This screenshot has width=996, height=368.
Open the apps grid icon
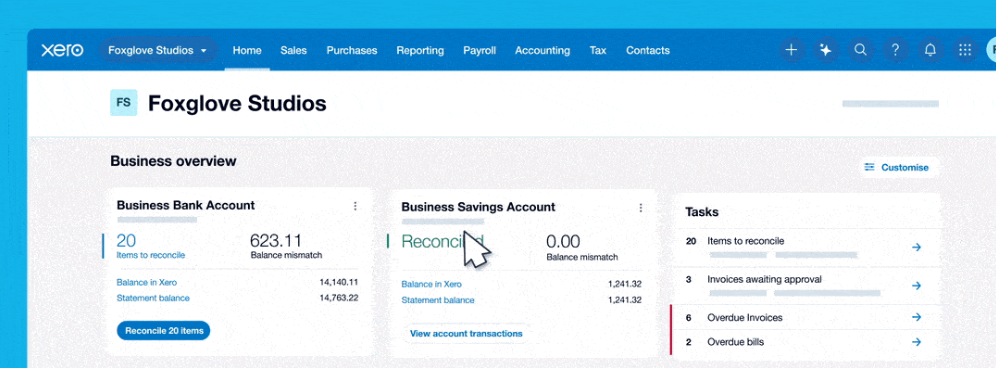click(965, 50)
